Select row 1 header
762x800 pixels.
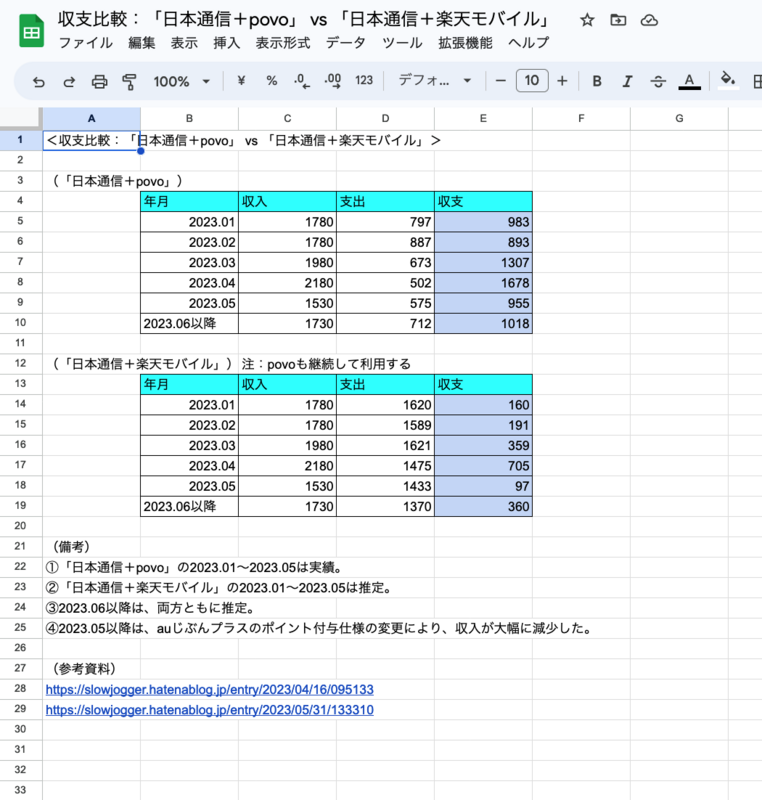coord(20,140)
